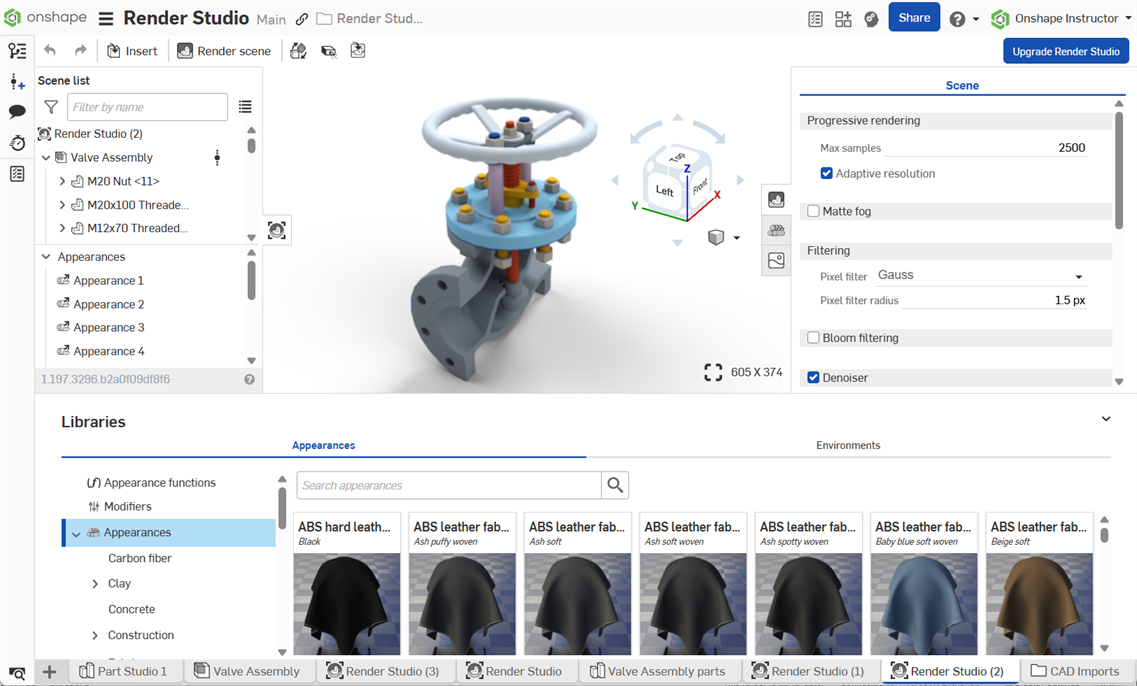
Task: Click the version info help icon
Action: [249, 379]
